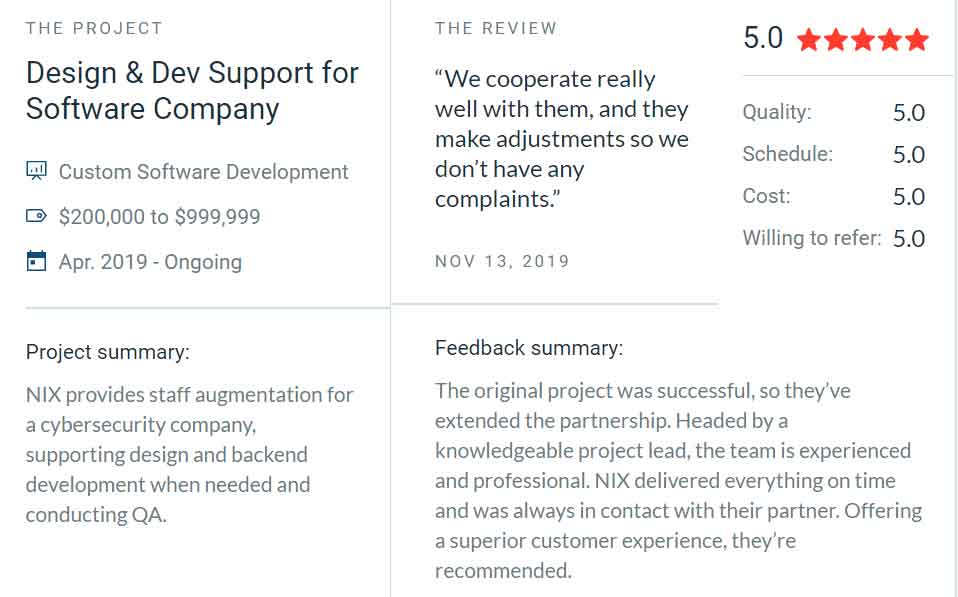The image size is (958, 597).
Task: Click the second red rating star
Action: coord(836,40)
